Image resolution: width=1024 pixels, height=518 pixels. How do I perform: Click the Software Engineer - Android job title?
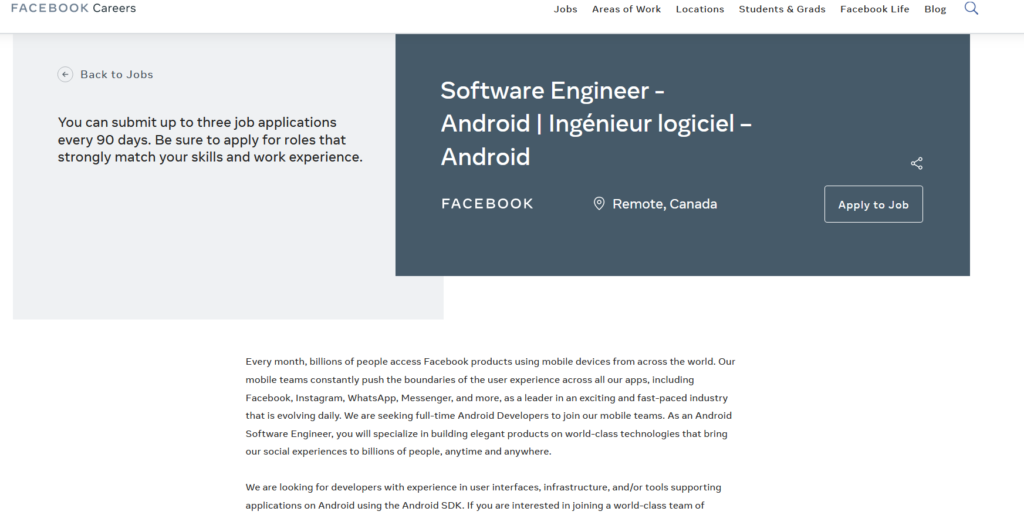pos(596,123)
